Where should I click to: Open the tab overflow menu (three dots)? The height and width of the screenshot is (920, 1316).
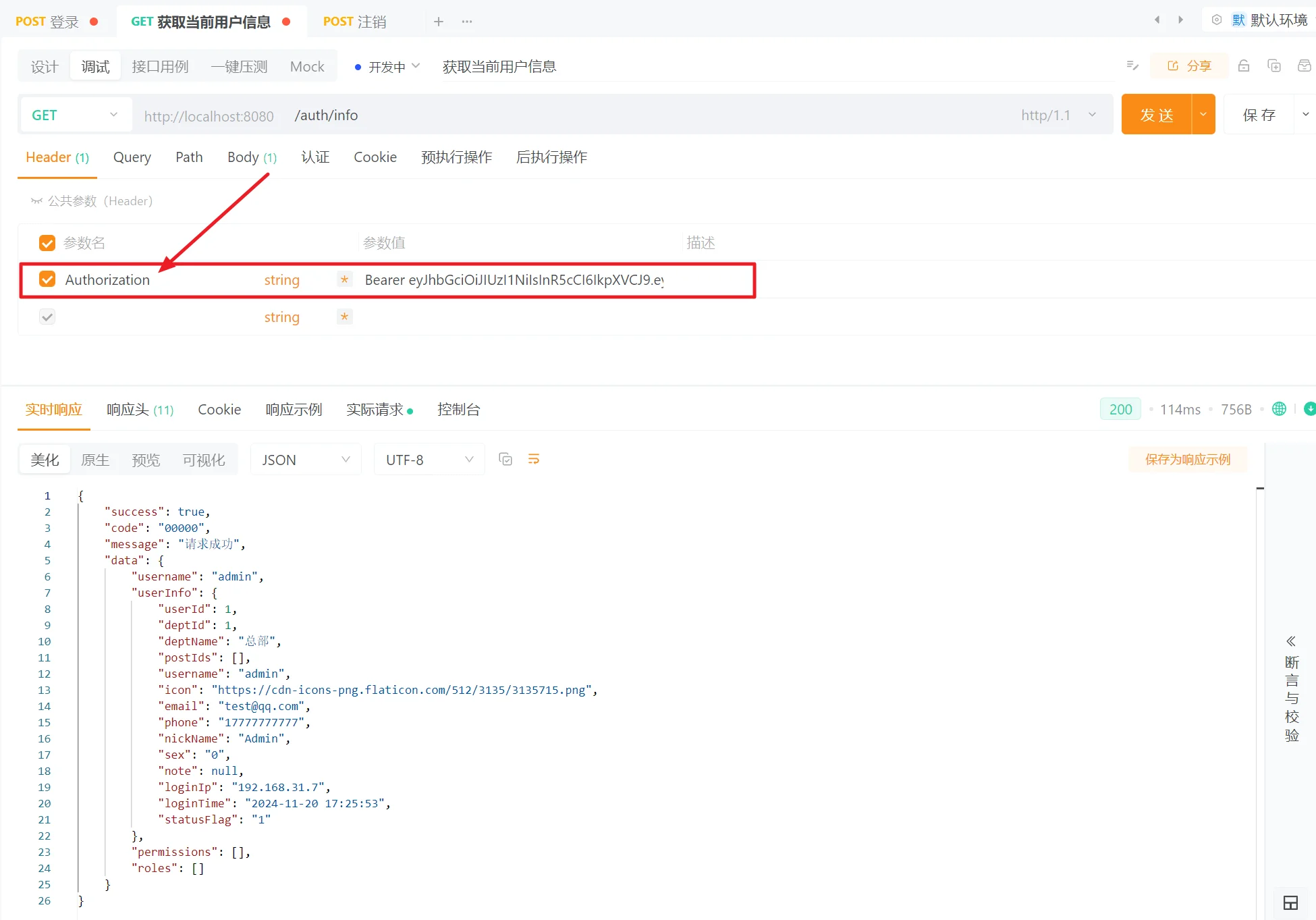pyautogui.click(x=467, y=22)
